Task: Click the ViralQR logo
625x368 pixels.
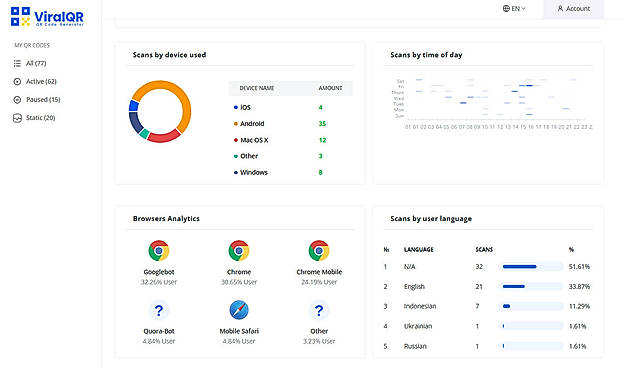Action: [47, 17]
